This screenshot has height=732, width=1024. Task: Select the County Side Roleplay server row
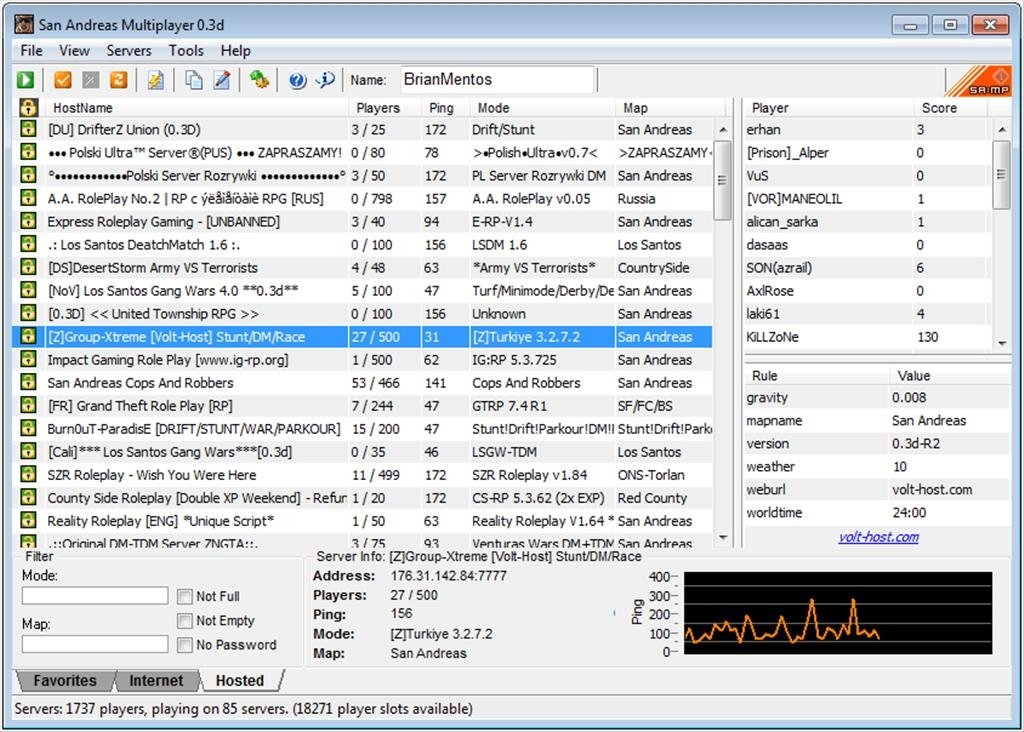pos(362,498)
